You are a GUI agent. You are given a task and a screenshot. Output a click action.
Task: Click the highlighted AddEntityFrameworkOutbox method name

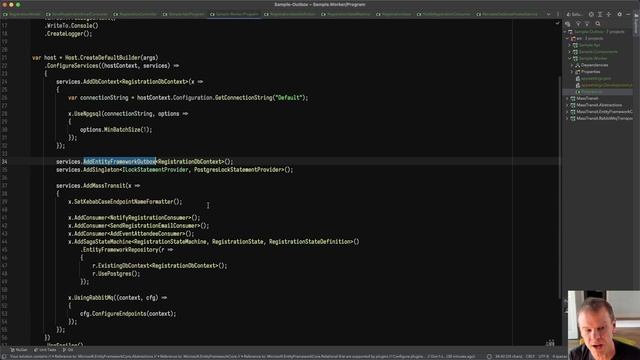tap(120, 162)
